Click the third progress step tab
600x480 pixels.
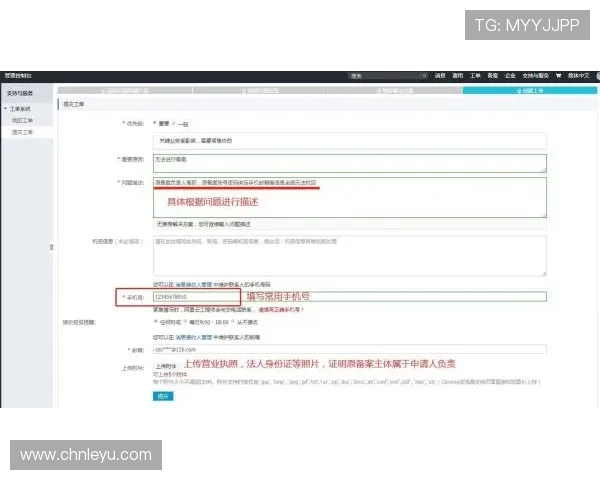tap(395, 91)
